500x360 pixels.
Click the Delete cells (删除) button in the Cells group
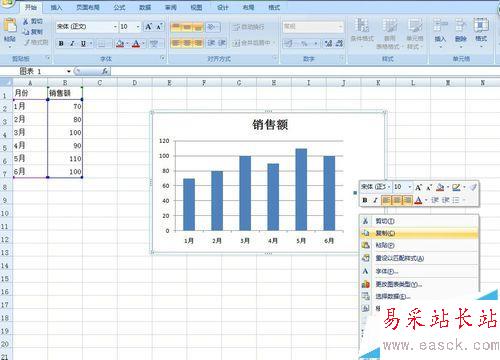(x=461, y=32)
